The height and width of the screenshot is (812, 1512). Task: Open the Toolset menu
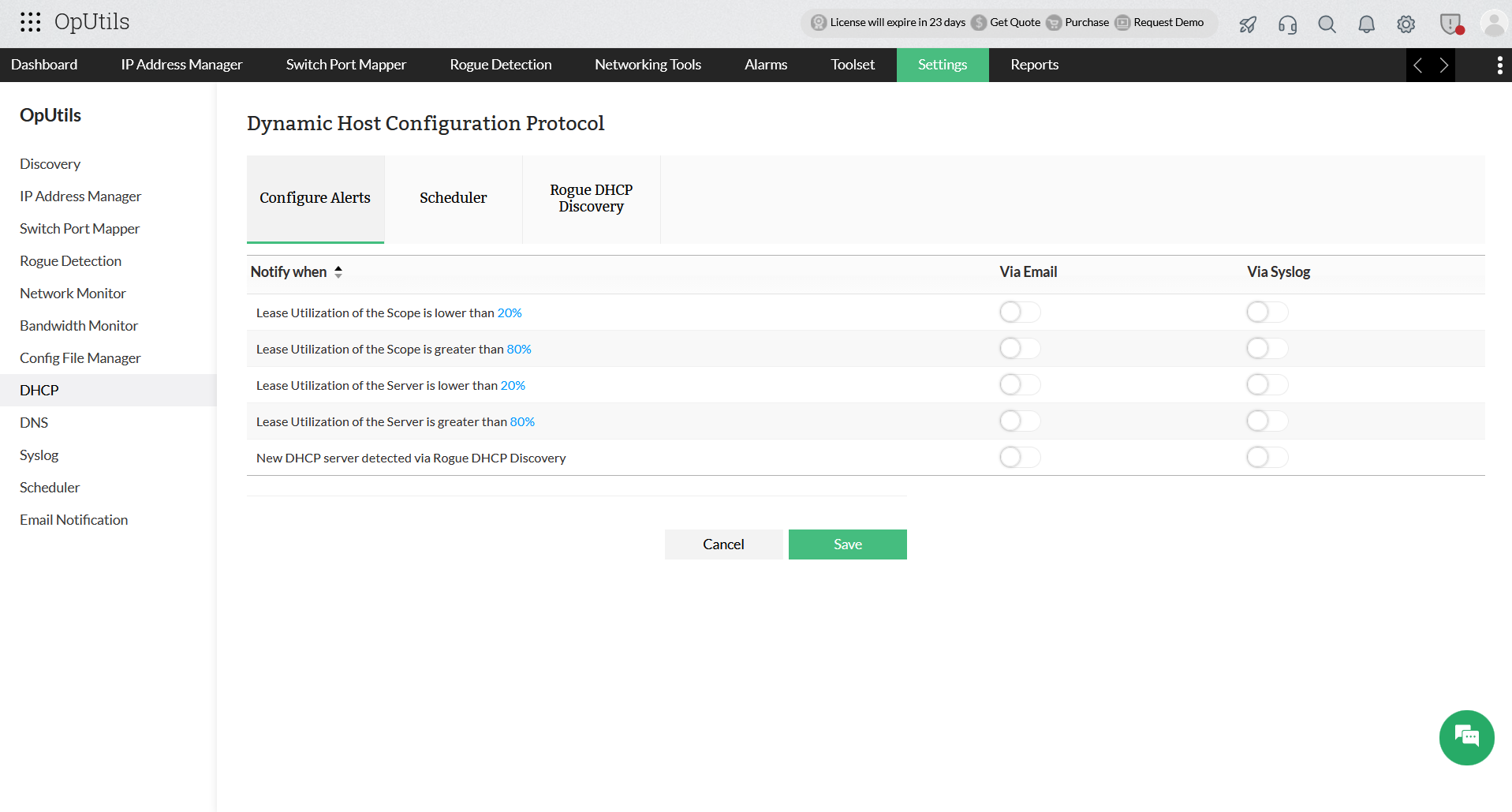click(853, 65)
